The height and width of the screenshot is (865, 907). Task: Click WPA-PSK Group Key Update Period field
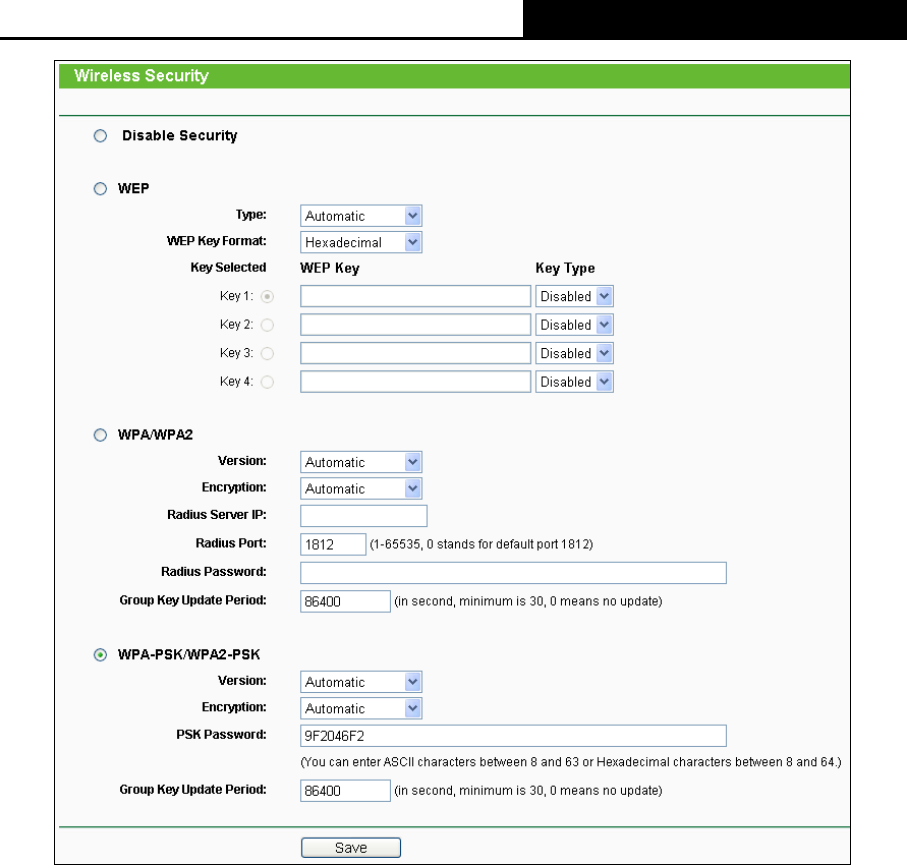pos(345,791)
